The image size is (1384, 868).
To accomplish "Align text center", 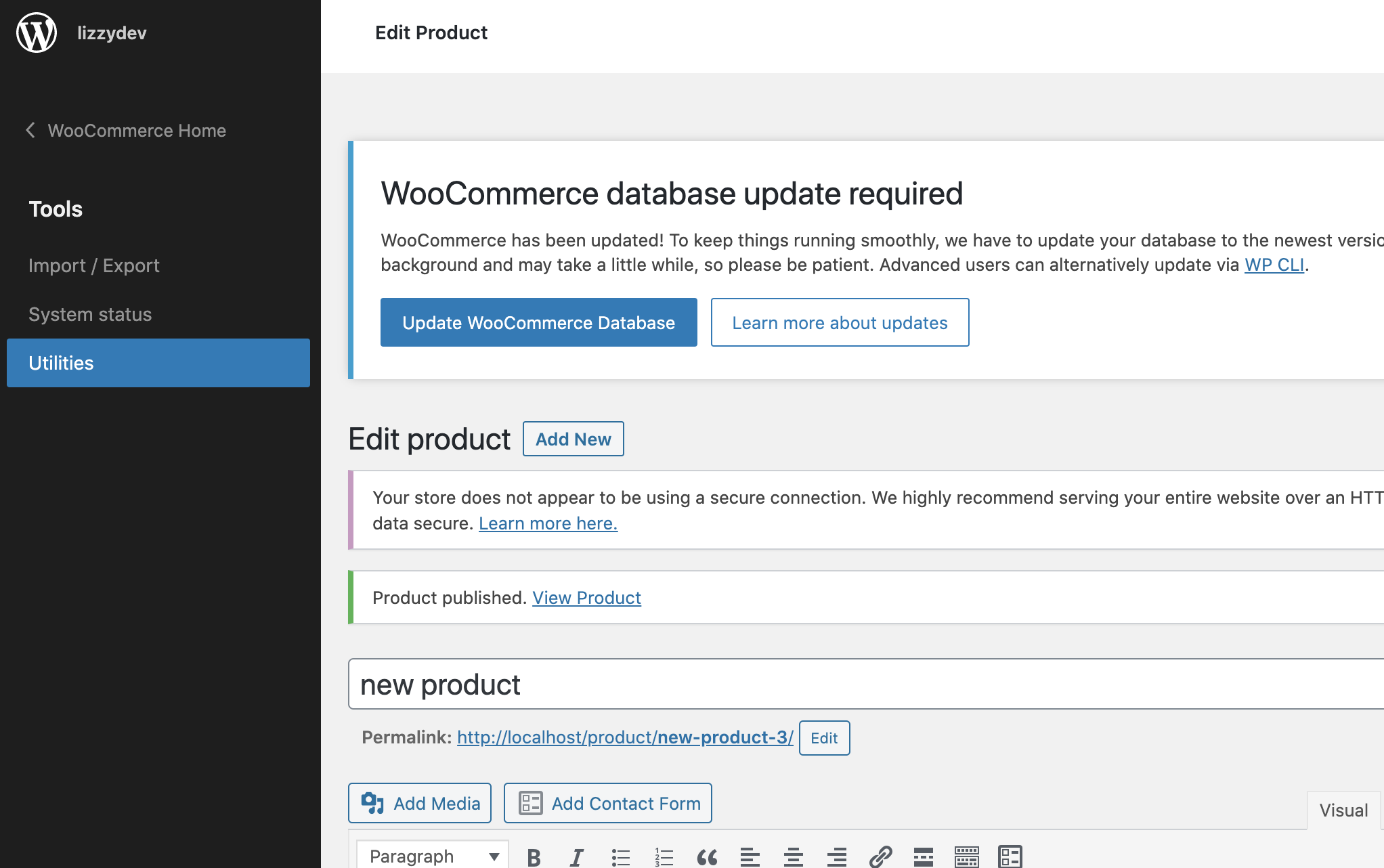I will click(794, 857).
